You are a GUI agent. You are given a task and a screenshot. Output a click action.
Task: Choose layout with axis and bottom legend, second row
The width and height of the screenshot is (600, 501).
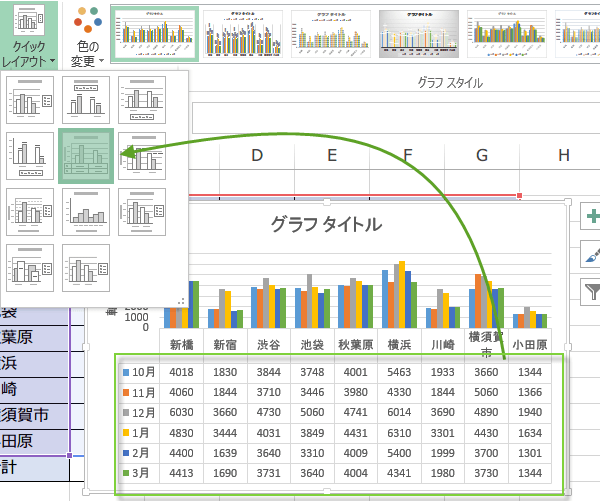click(x=30, y=156)
